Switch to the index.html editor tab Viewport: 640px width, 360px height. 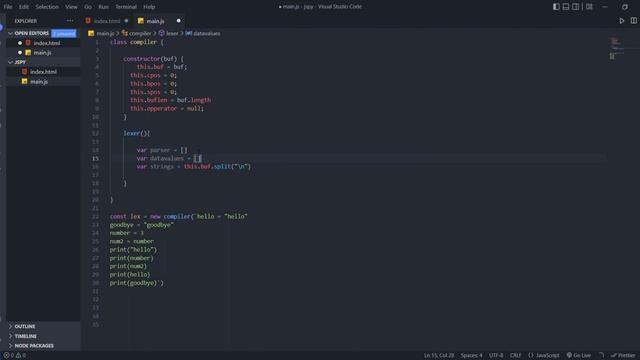[x=107, y=21]
